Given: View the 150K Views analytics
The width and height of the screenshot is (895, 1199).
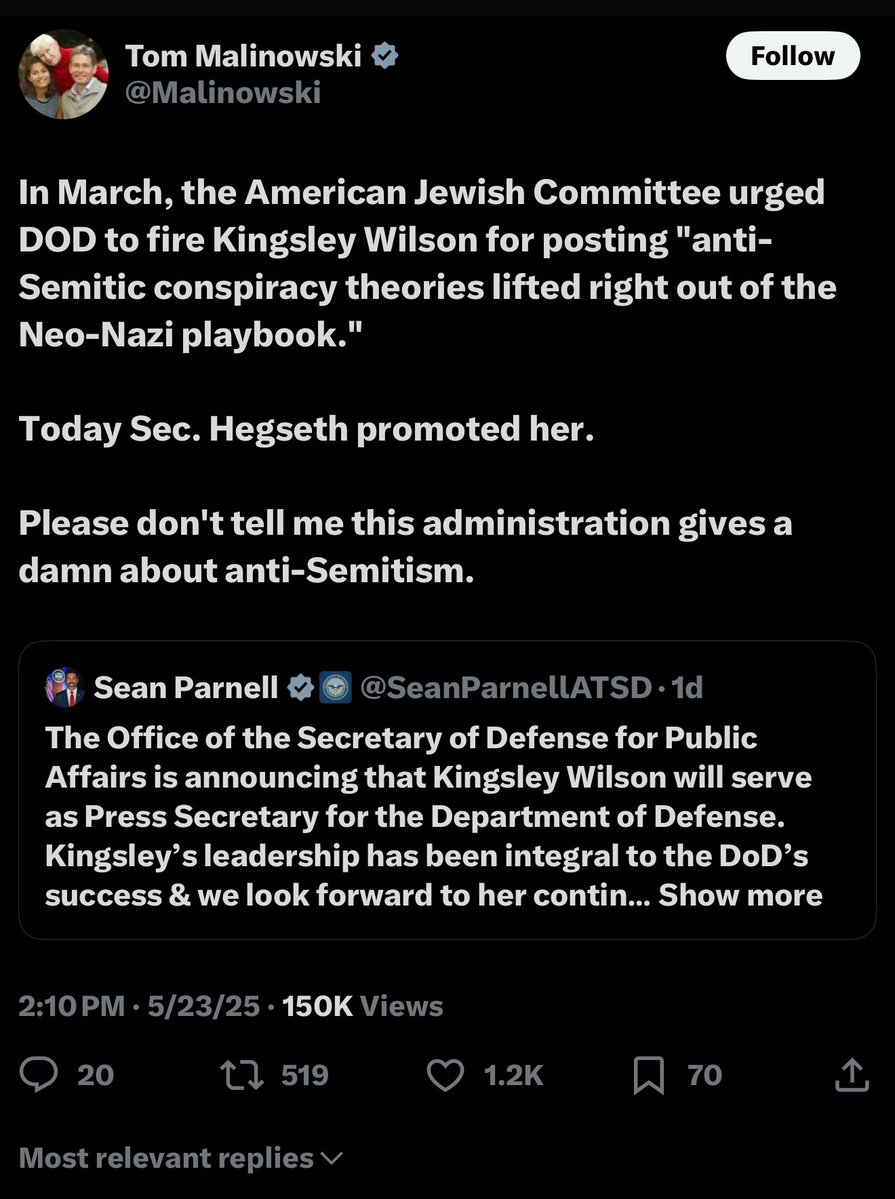Looking at the screenshot, I should [x=363, y=1005].
